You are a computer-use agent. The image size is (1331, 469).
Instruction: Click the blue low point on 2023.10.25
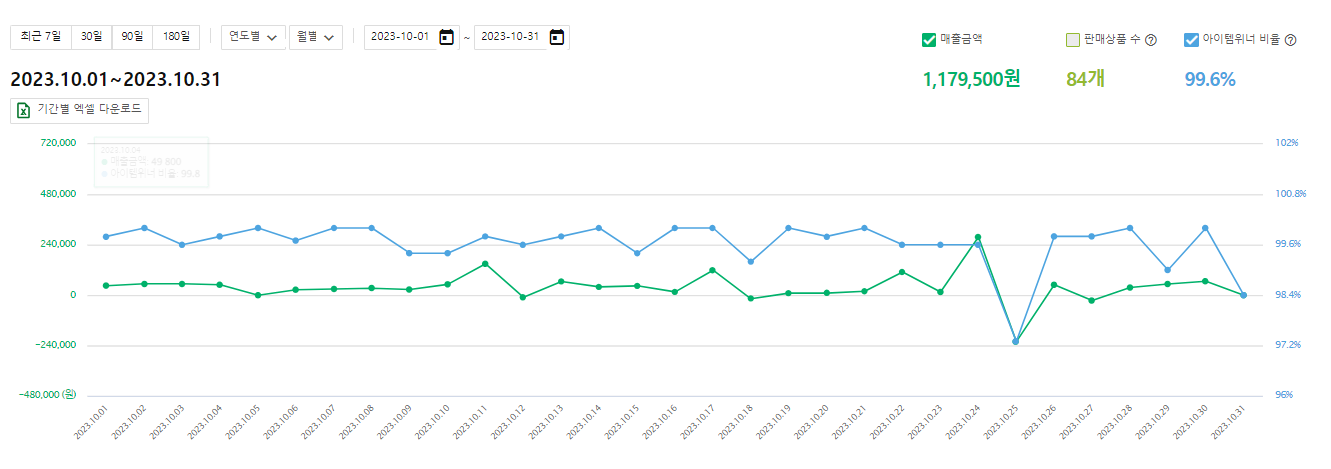click(x=1016, y=342)
